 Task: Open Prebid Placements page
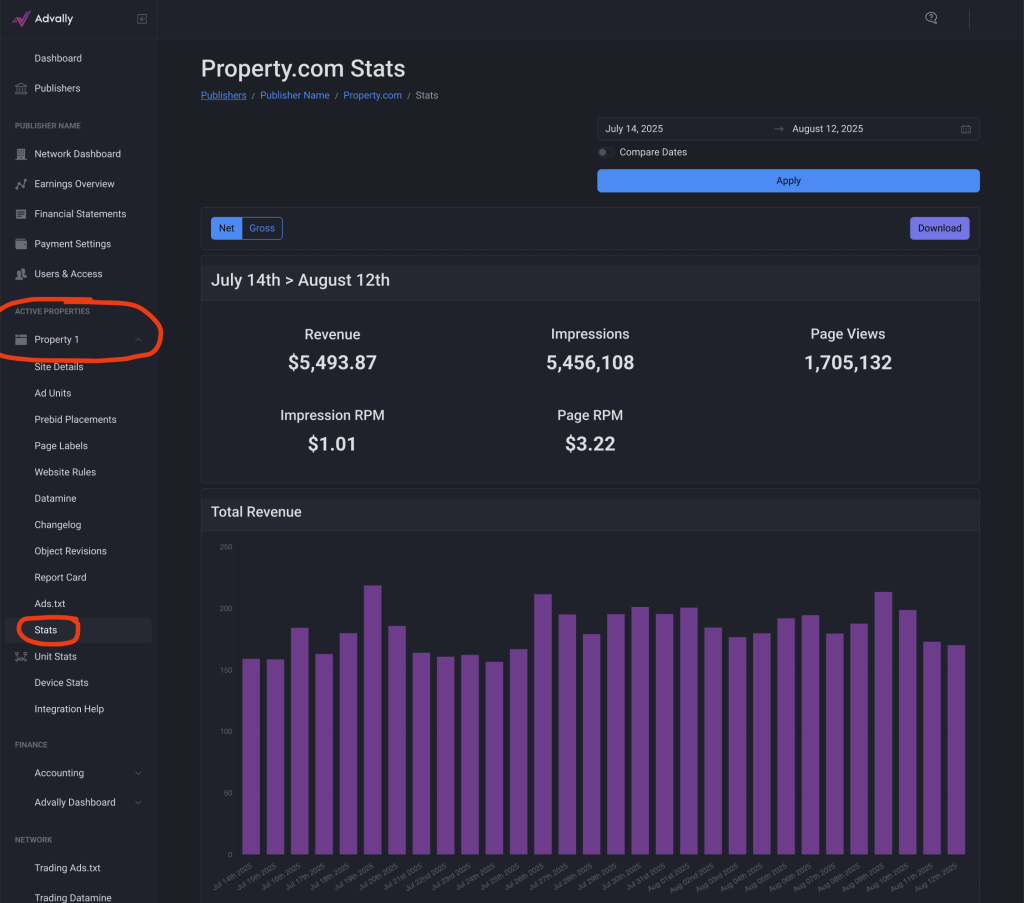[x=75, y=420]
